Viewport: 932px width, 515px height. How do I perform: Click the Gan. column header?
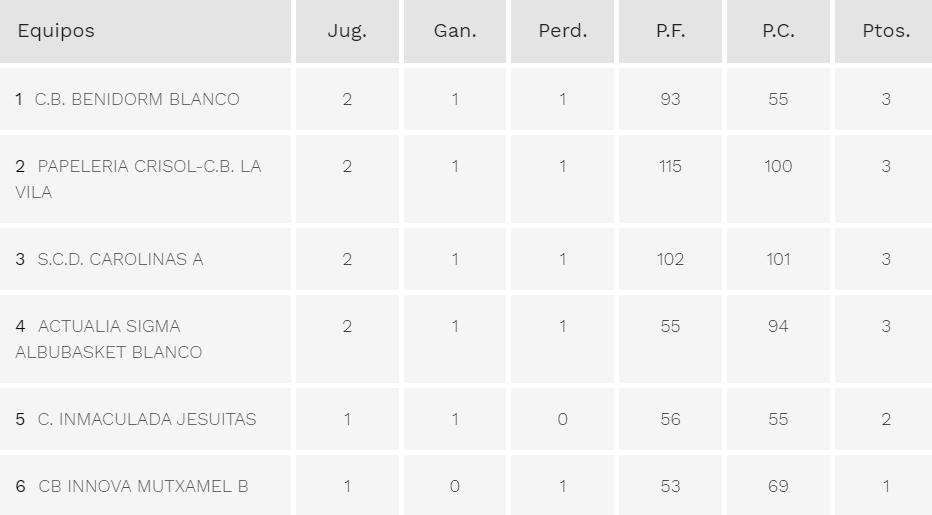pos(455,30)
